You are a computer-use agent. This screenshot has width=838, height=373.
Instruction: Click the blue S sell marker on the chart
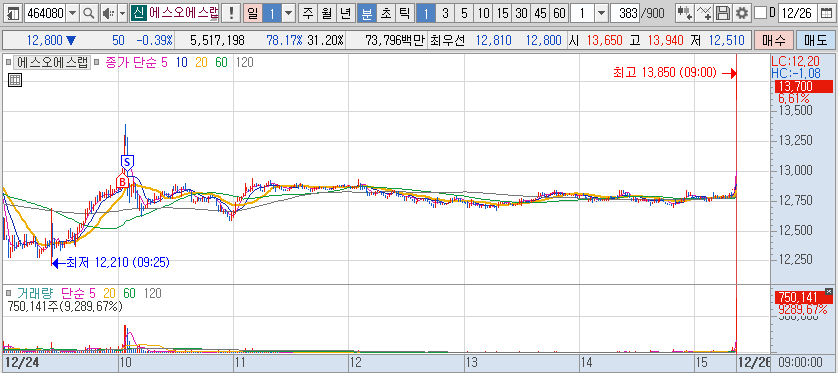tap(127, 161)
